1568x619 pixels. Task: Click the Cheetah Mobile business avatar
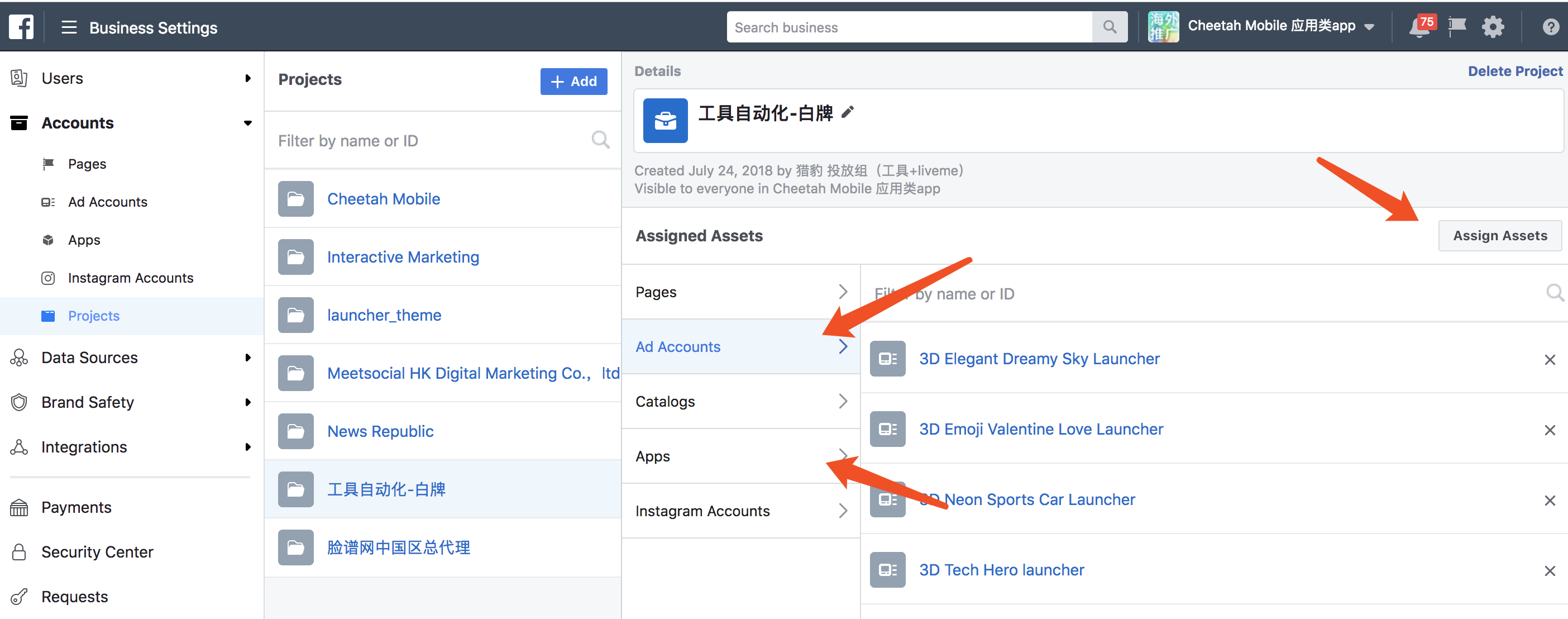[x=1163, y=27]
